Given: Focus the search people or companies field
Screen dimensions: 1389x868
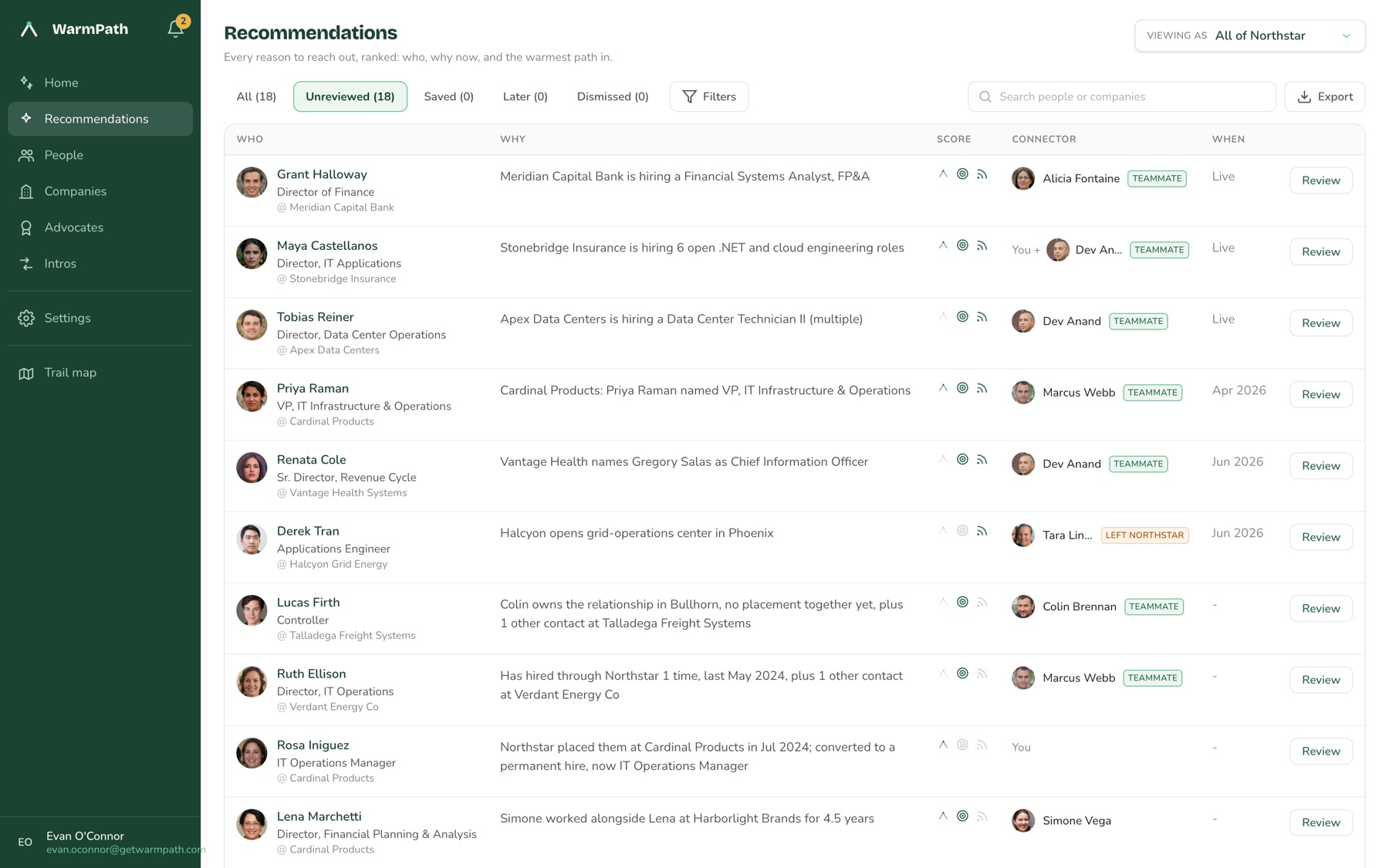Looking at the screenshot, I should [1121, 96].
